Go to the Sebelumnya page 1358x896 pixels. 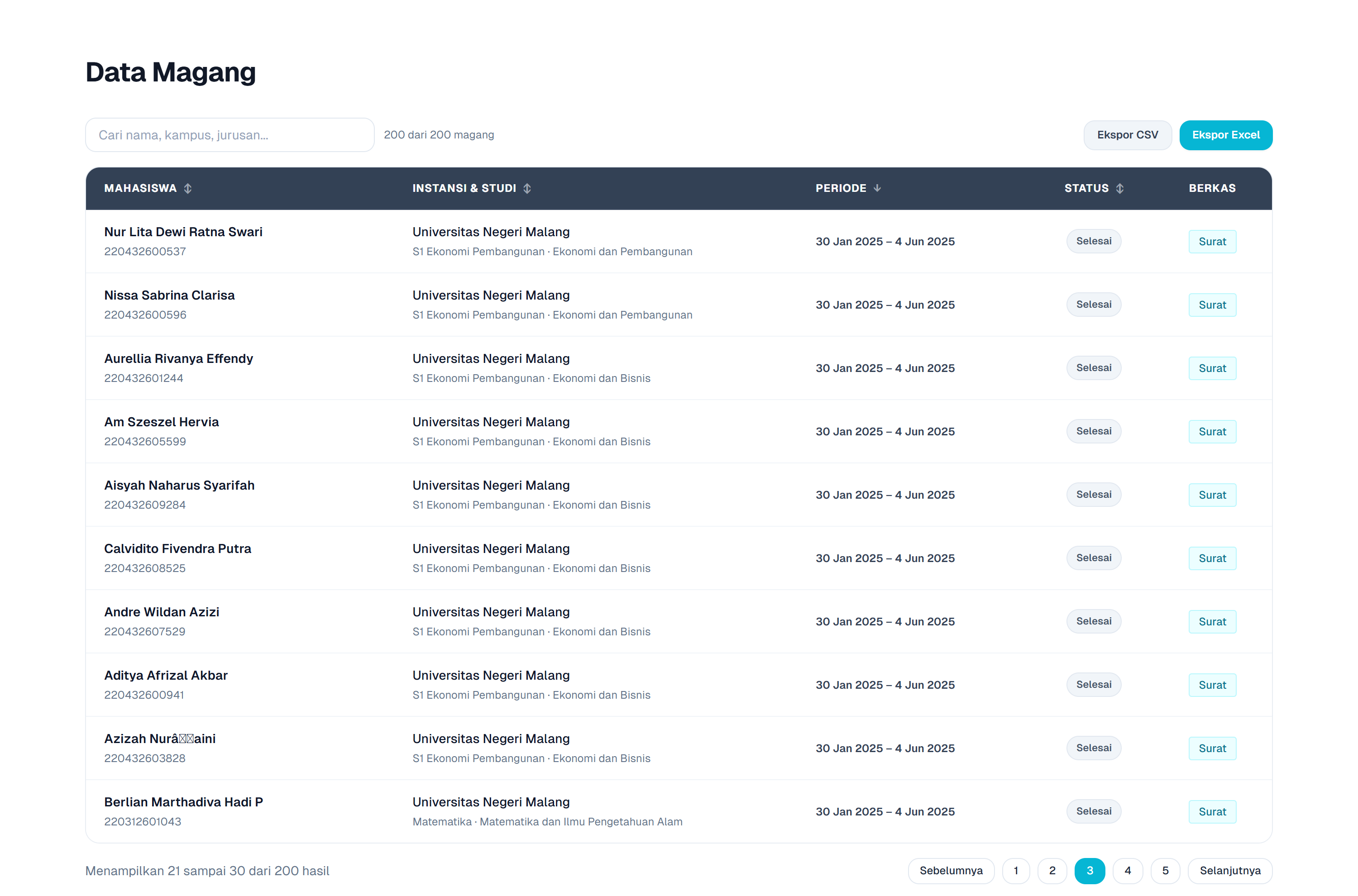pyautogui.click(x=951, y=870)
